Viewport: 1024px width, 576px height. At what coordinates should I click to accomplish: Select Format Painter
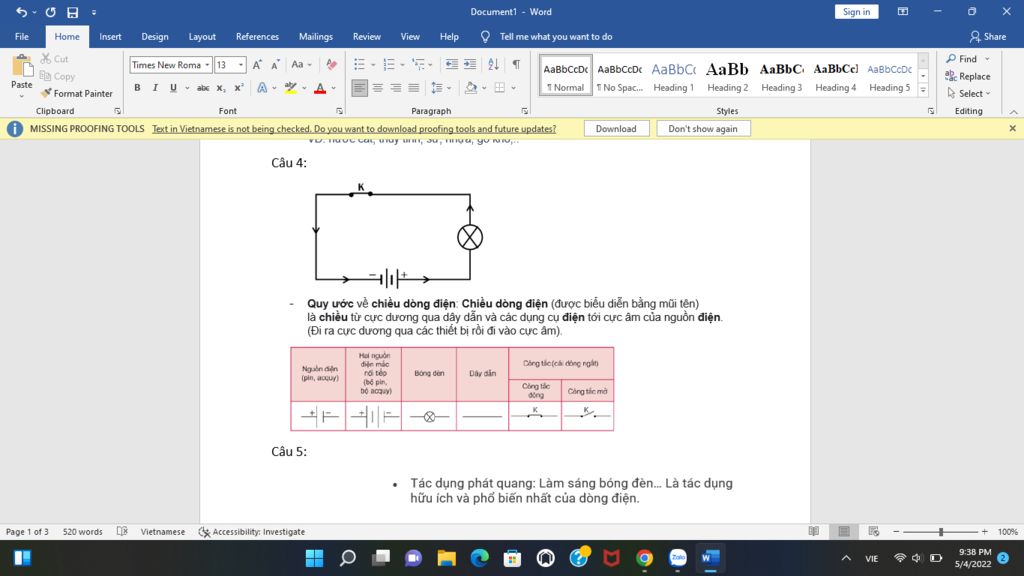(76, 93)
